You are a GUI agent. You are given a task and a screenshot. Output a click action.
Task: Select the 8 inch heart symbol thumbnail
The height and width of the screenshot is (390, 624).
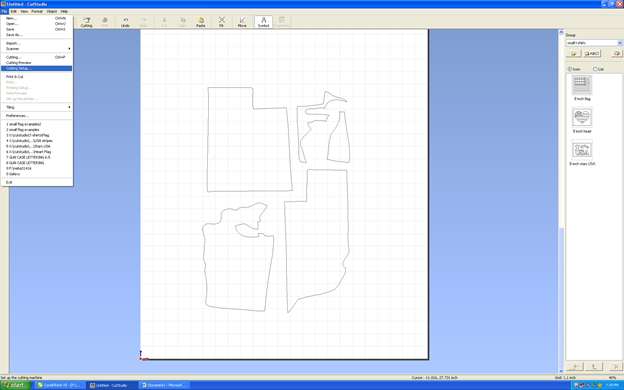tap(582, 117)
